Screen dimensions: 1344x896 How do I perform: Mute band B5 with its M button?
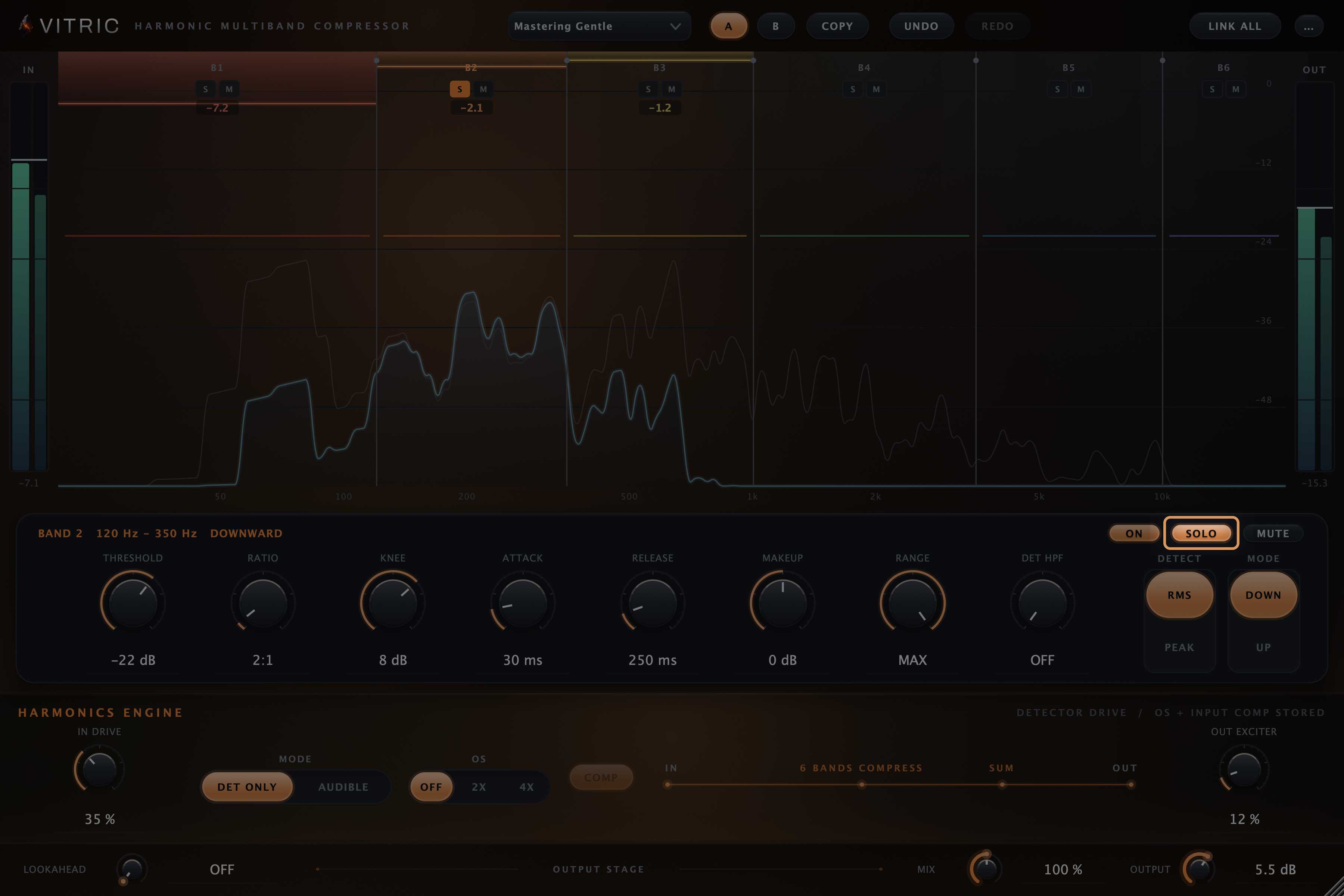[1080, 89]
